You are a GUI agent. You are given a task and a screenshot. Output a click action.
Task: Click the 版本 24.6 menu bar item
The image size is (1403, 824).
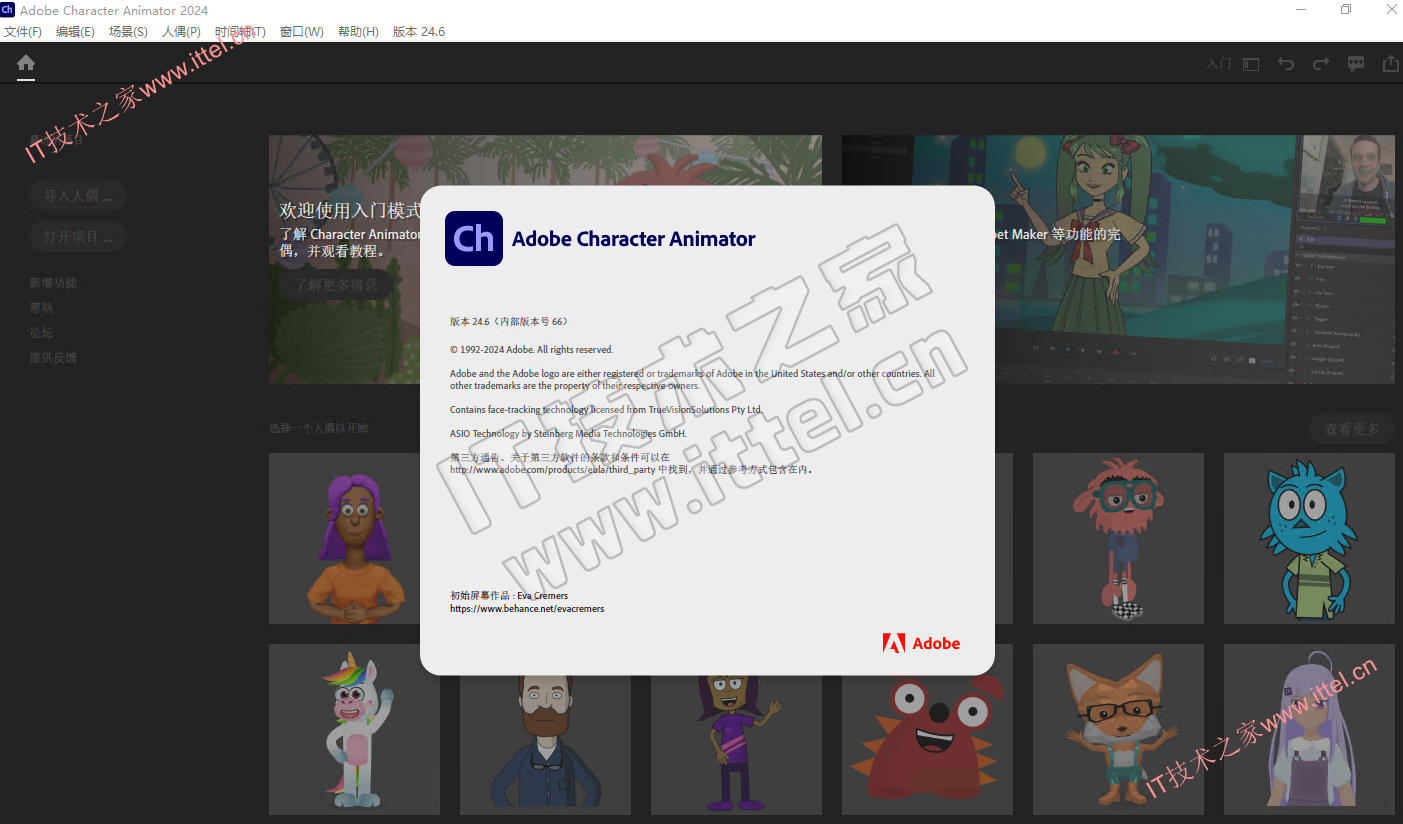coord(419,31)
